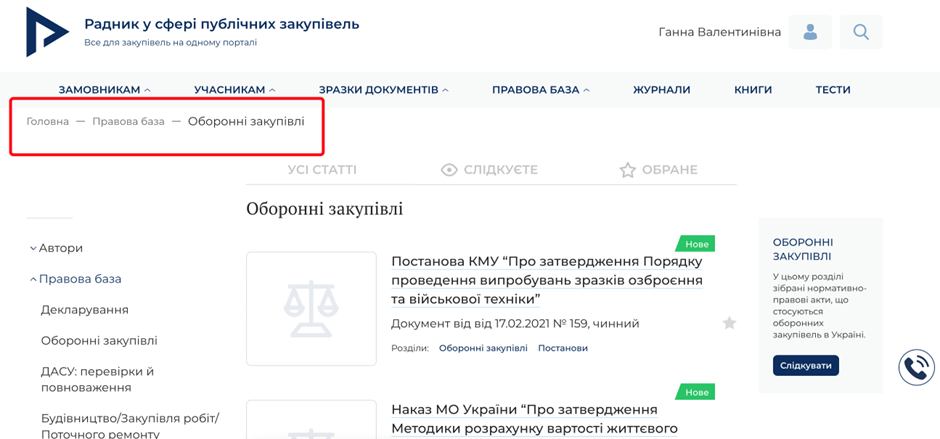940x439 pixels.
Task: Open the scales thumbnail of first document
Action: point(311,308)
